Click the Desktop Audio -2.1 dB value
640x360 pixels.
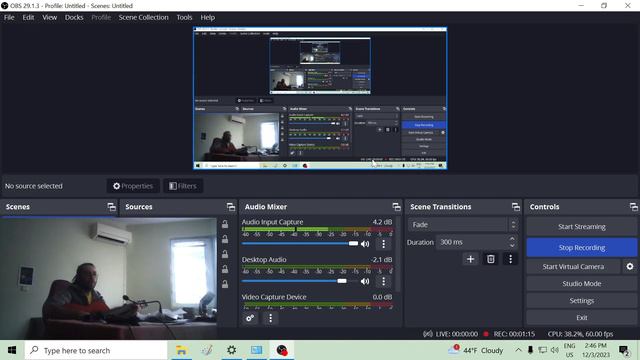pyautogui.click(x=382, y=259)
